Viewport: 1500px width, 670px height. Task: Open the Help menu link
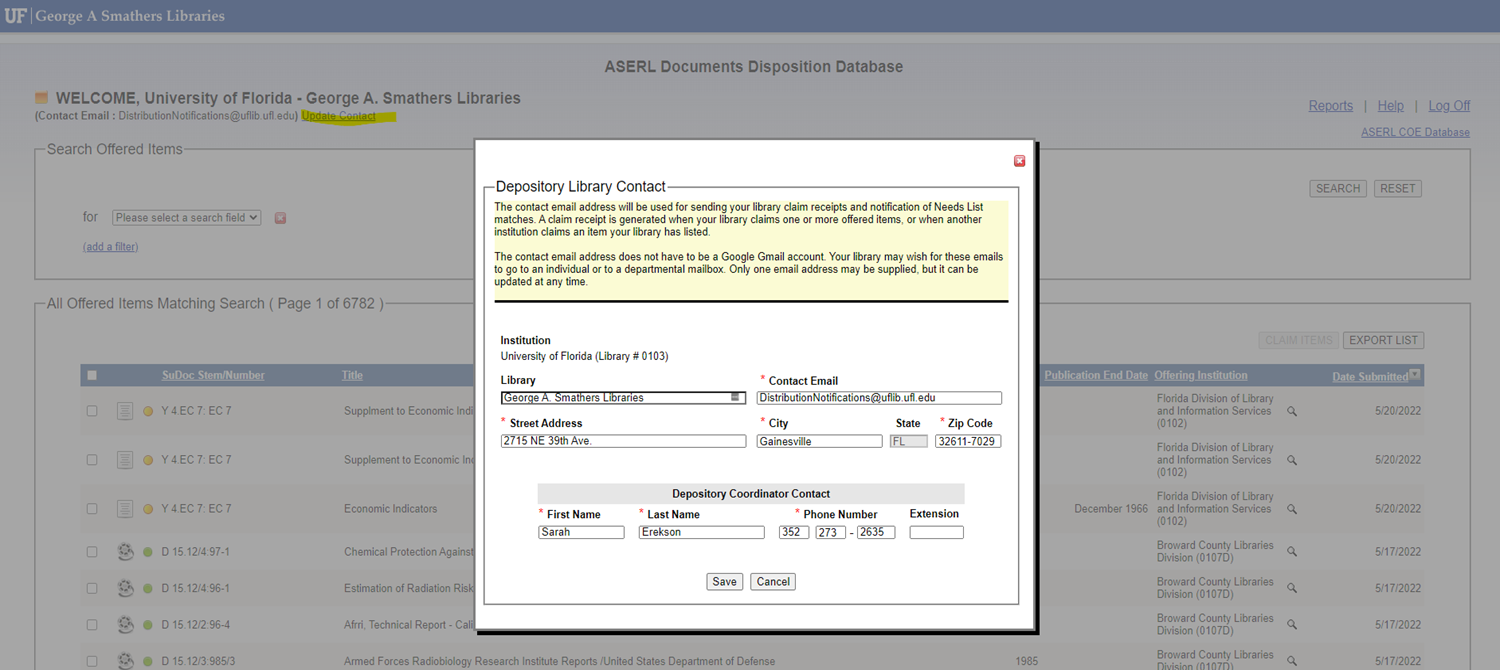tap(1390, 106)
